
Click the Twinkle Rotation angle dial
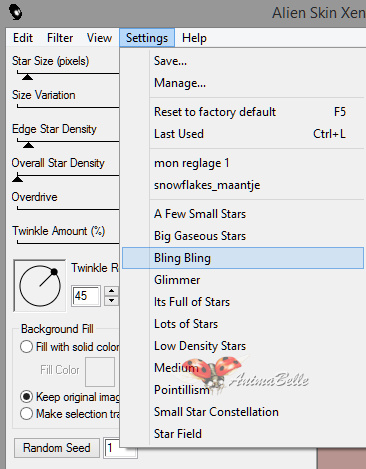click(40, 286)
